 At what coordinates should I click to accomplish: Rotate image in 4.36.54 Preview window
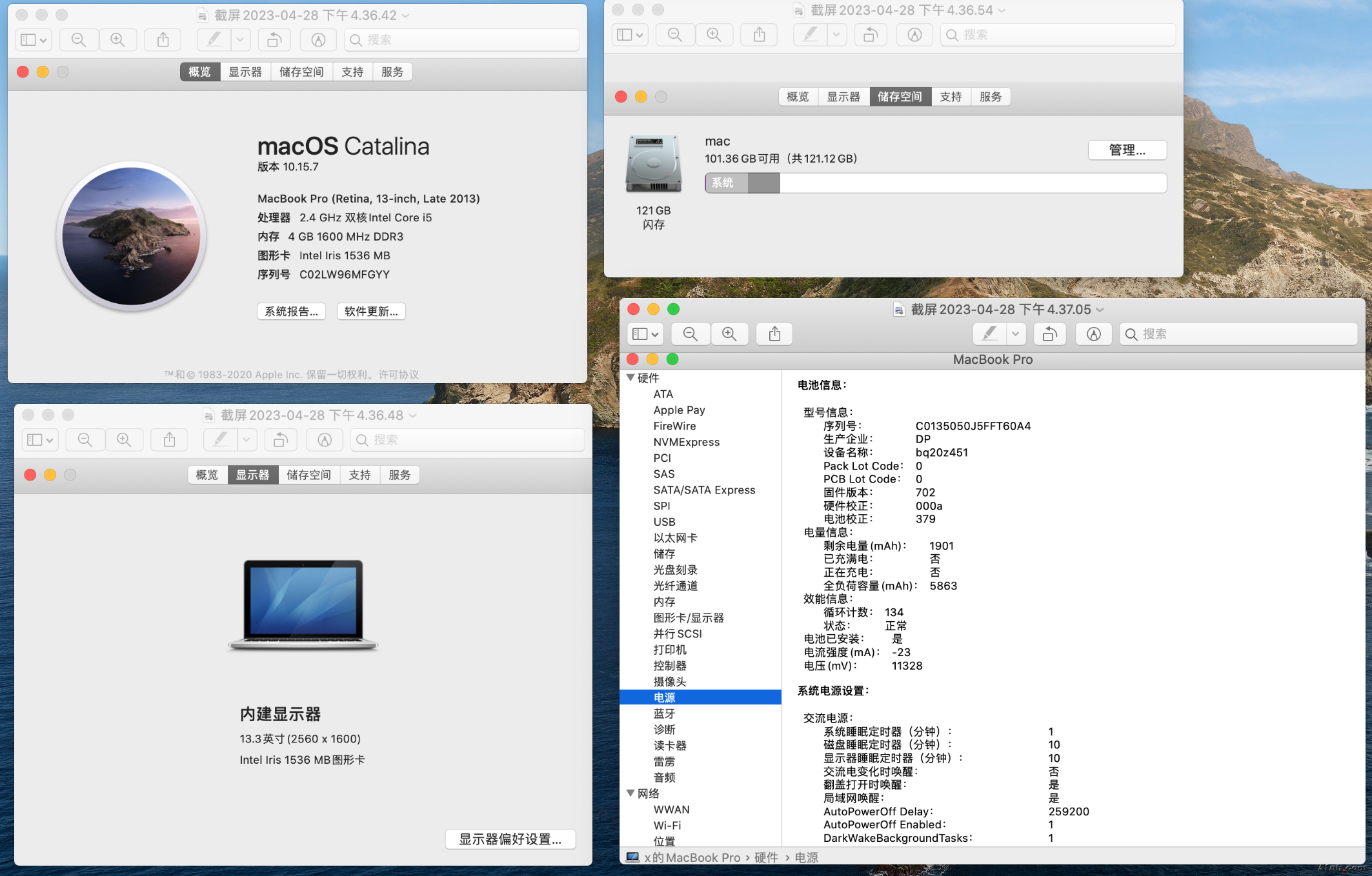[x=871, y=35]
